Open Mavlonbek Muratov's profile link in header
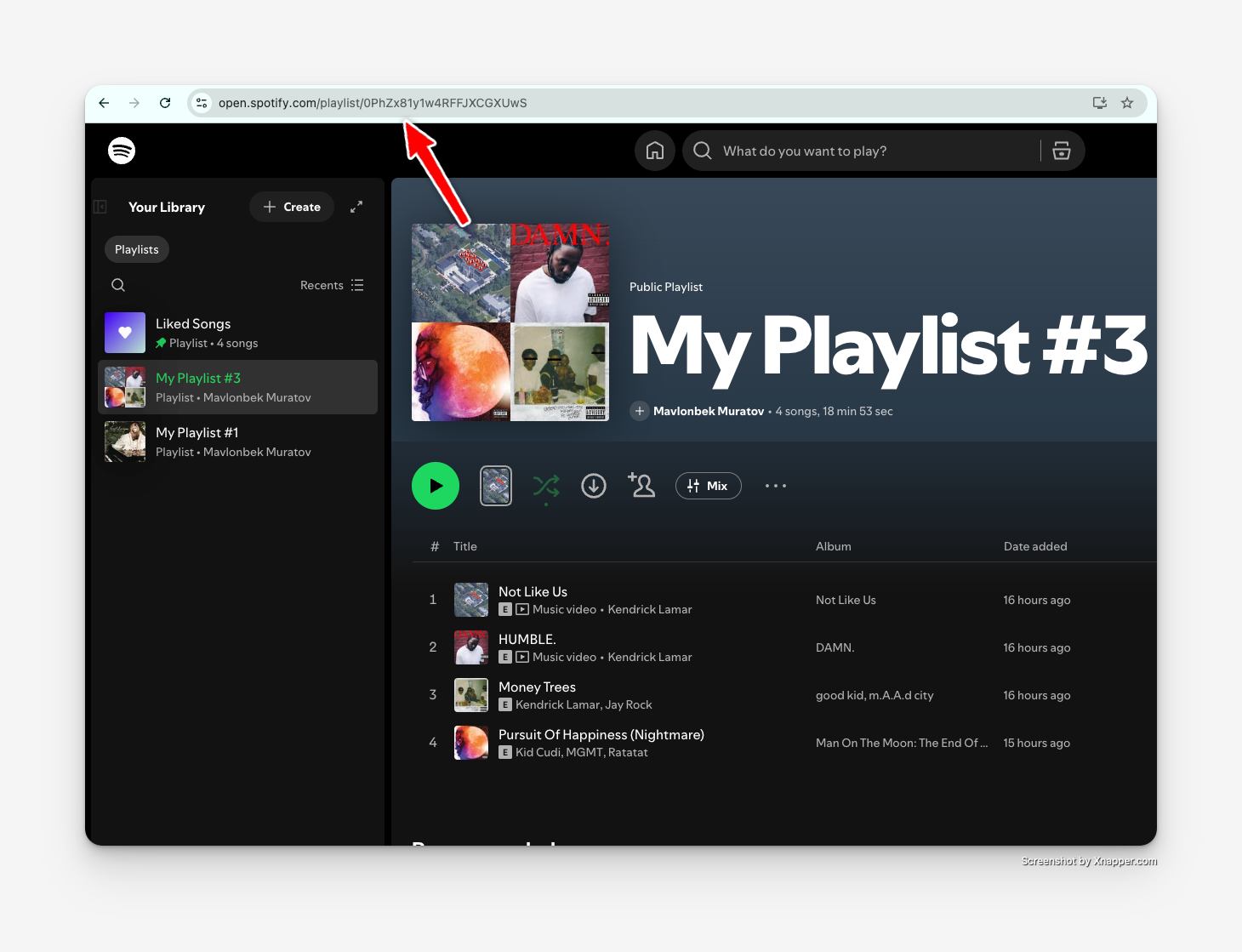The width and height of the screenshot is (1242, 952). [709, 411]
